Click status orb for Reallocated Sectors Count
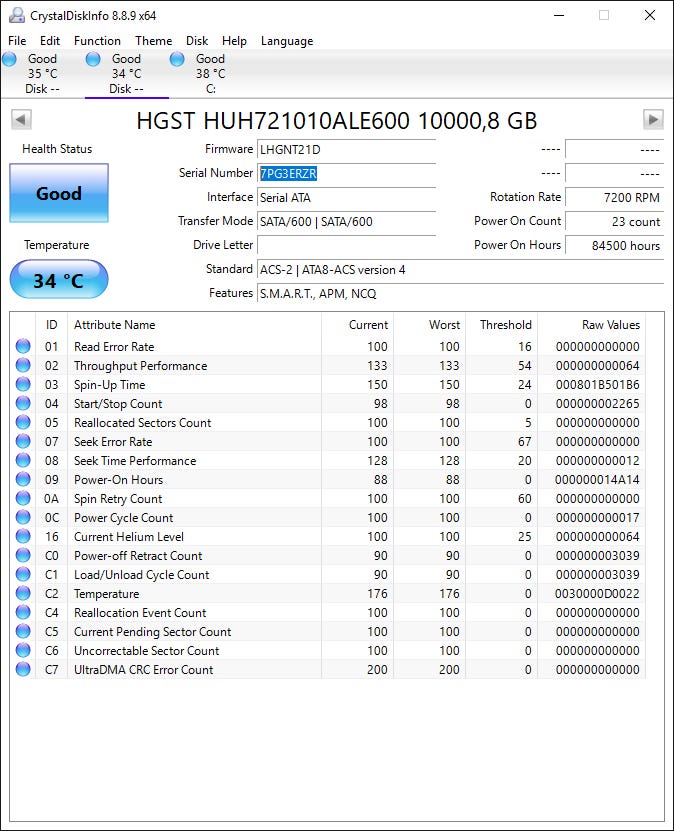The height and width of the screenshot is (831, 674). 23,422
